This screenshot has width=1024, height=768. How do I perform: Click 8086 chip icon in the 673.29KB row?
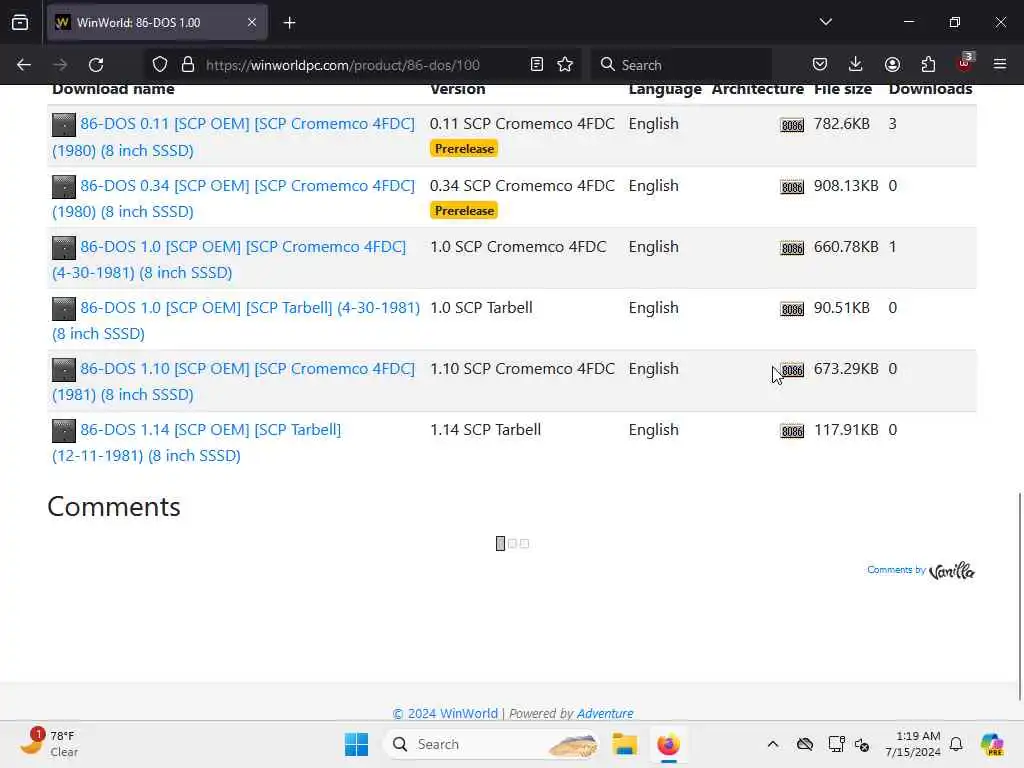(x=792, y=370)
